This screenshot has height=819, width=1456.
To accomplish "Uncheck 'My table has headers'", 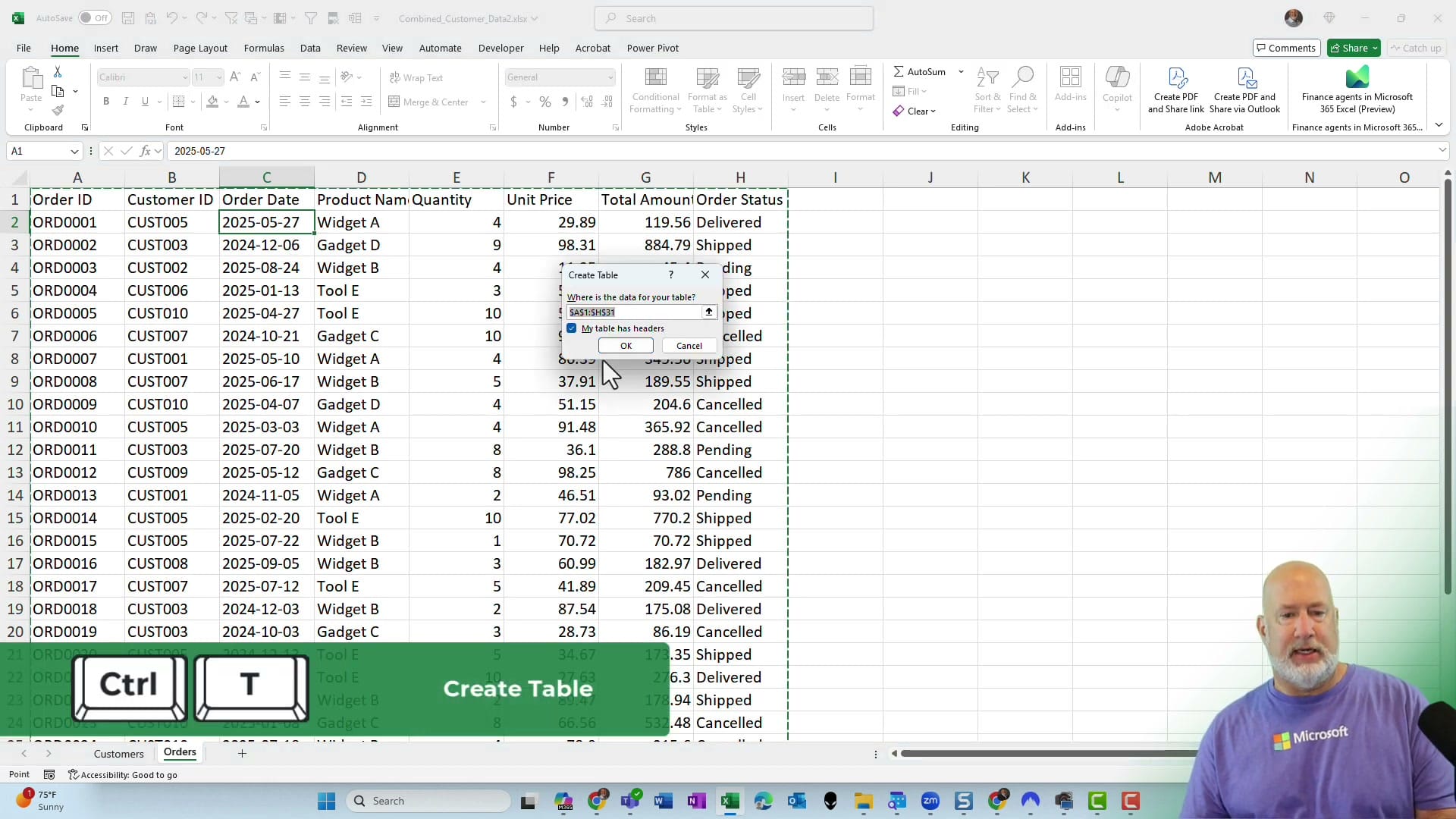I will point(572,328).
